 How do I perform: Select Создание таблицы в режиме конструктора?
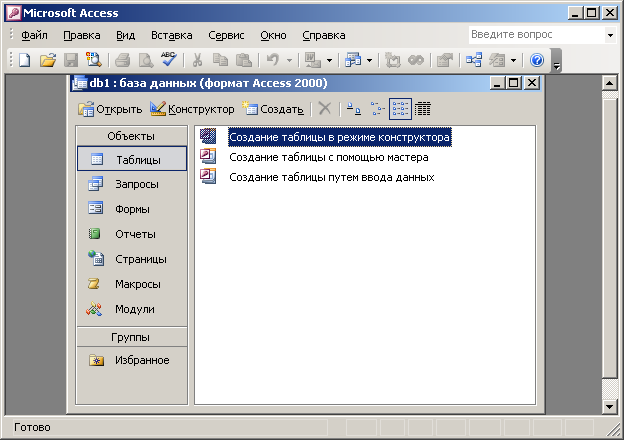coord(339,137)
